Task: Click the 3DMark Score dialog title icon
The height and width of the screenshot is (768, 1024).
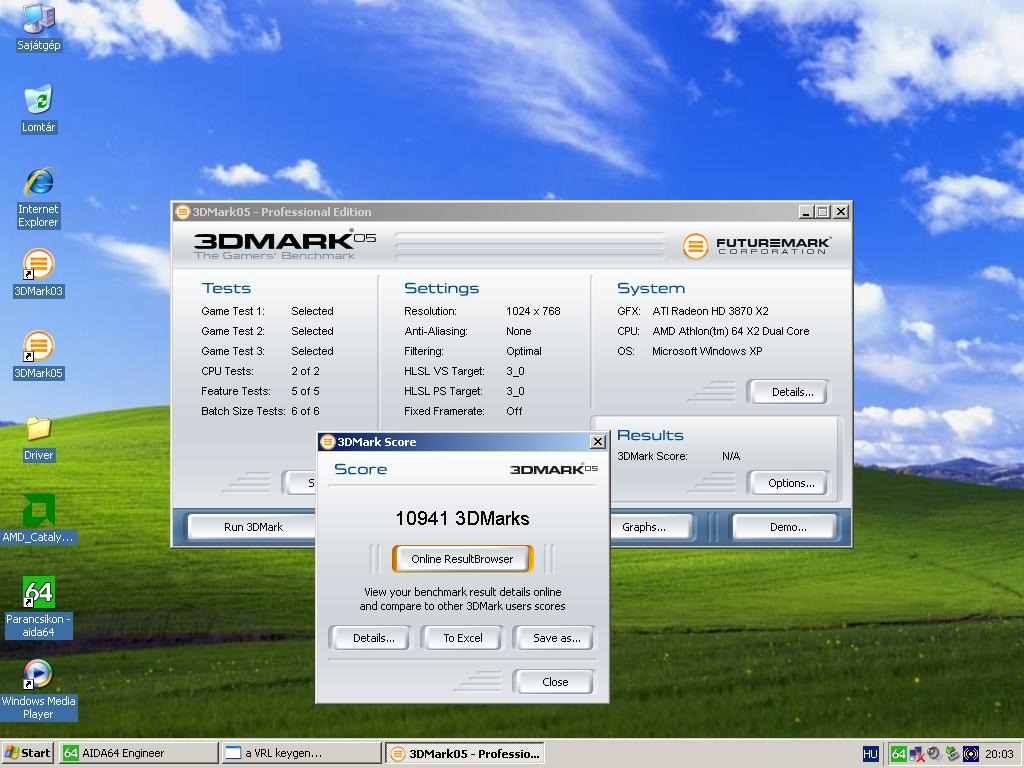Action: [328, 442]
